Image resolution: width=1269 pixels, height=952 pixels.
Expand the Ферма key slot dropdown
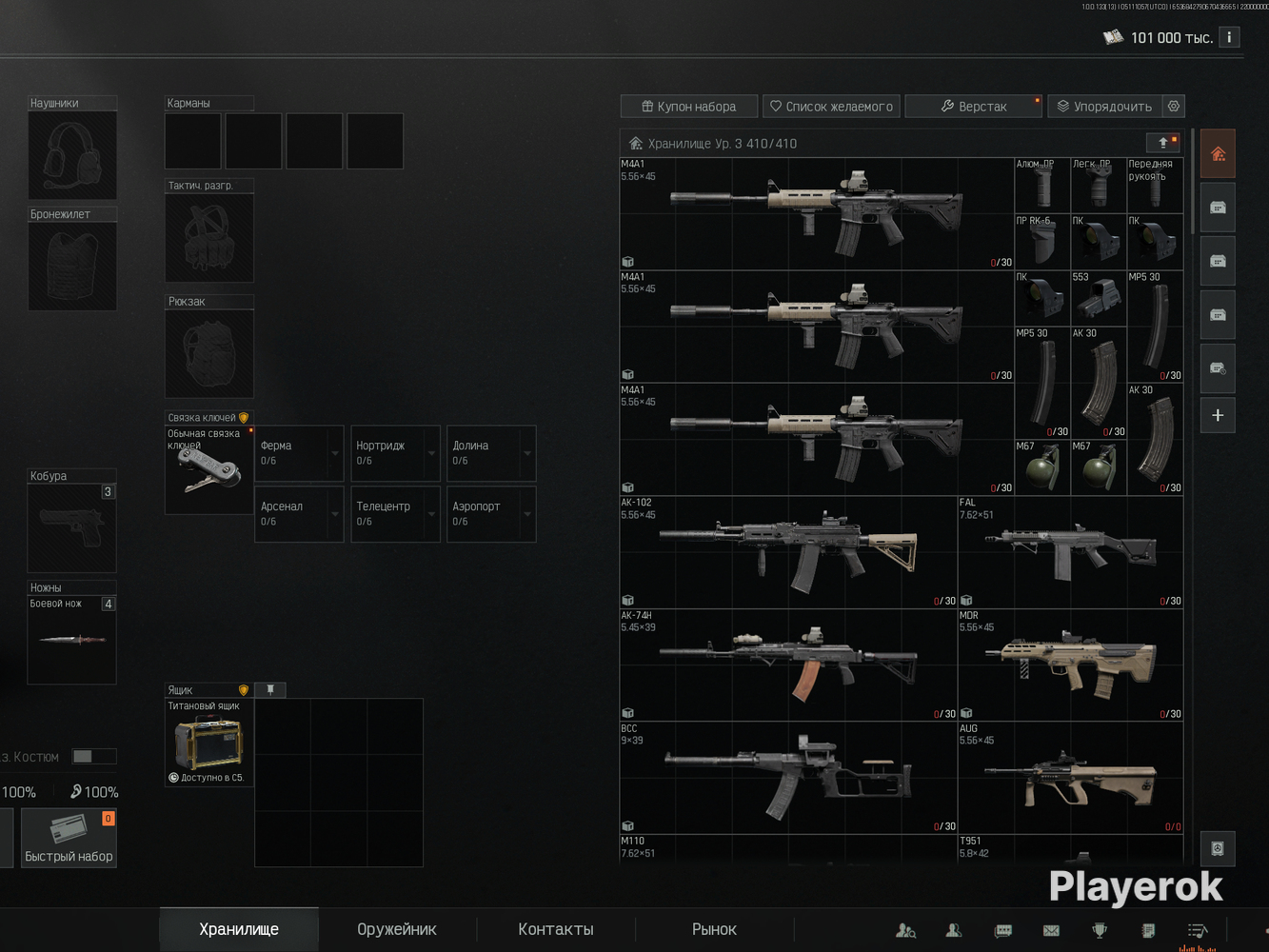coord(335,453)
